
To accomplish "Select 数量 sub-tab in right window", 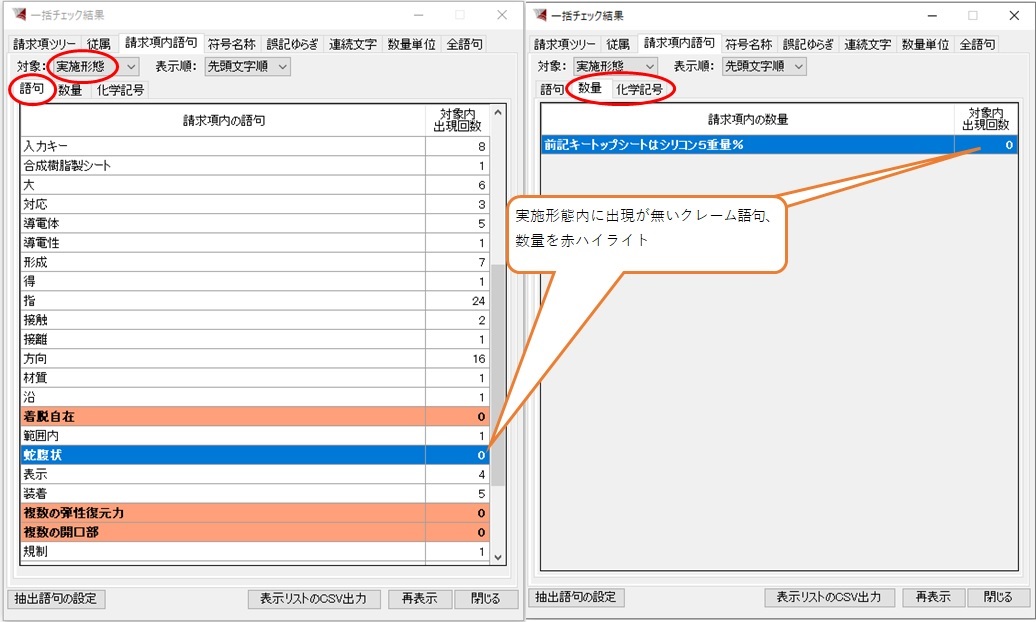I will (589, 88).
